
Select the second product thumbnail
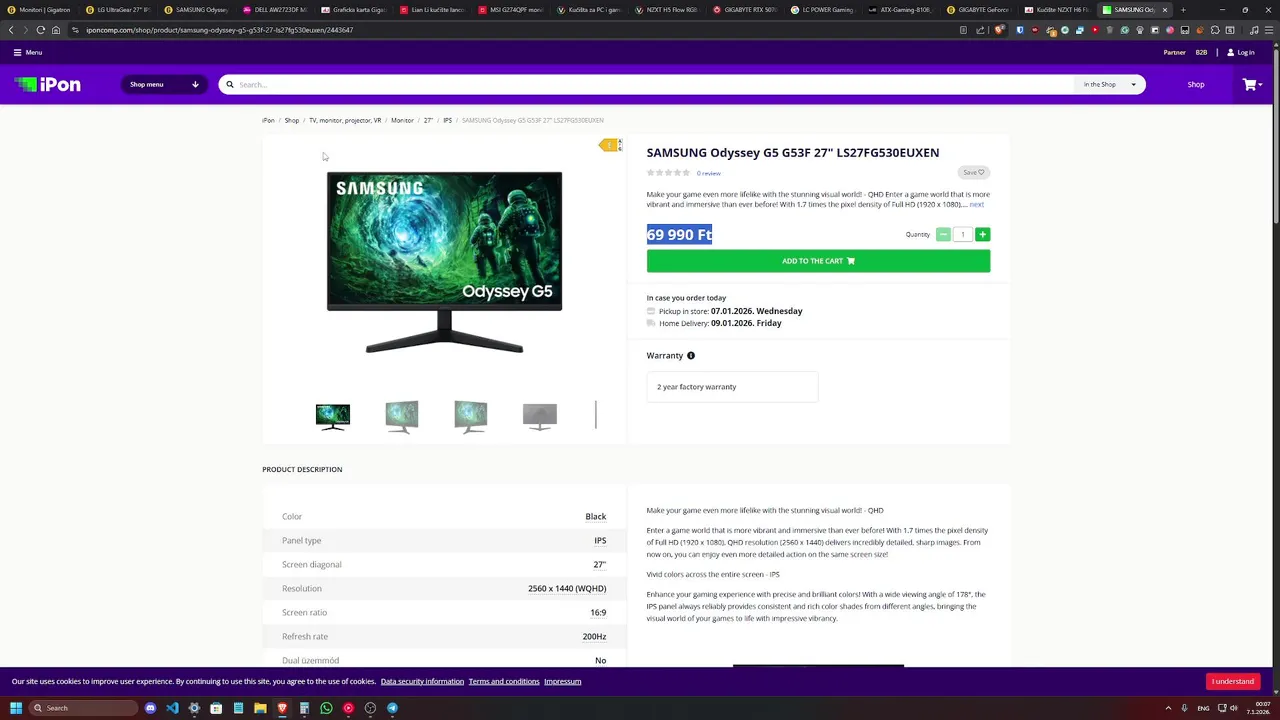[402, 416]
